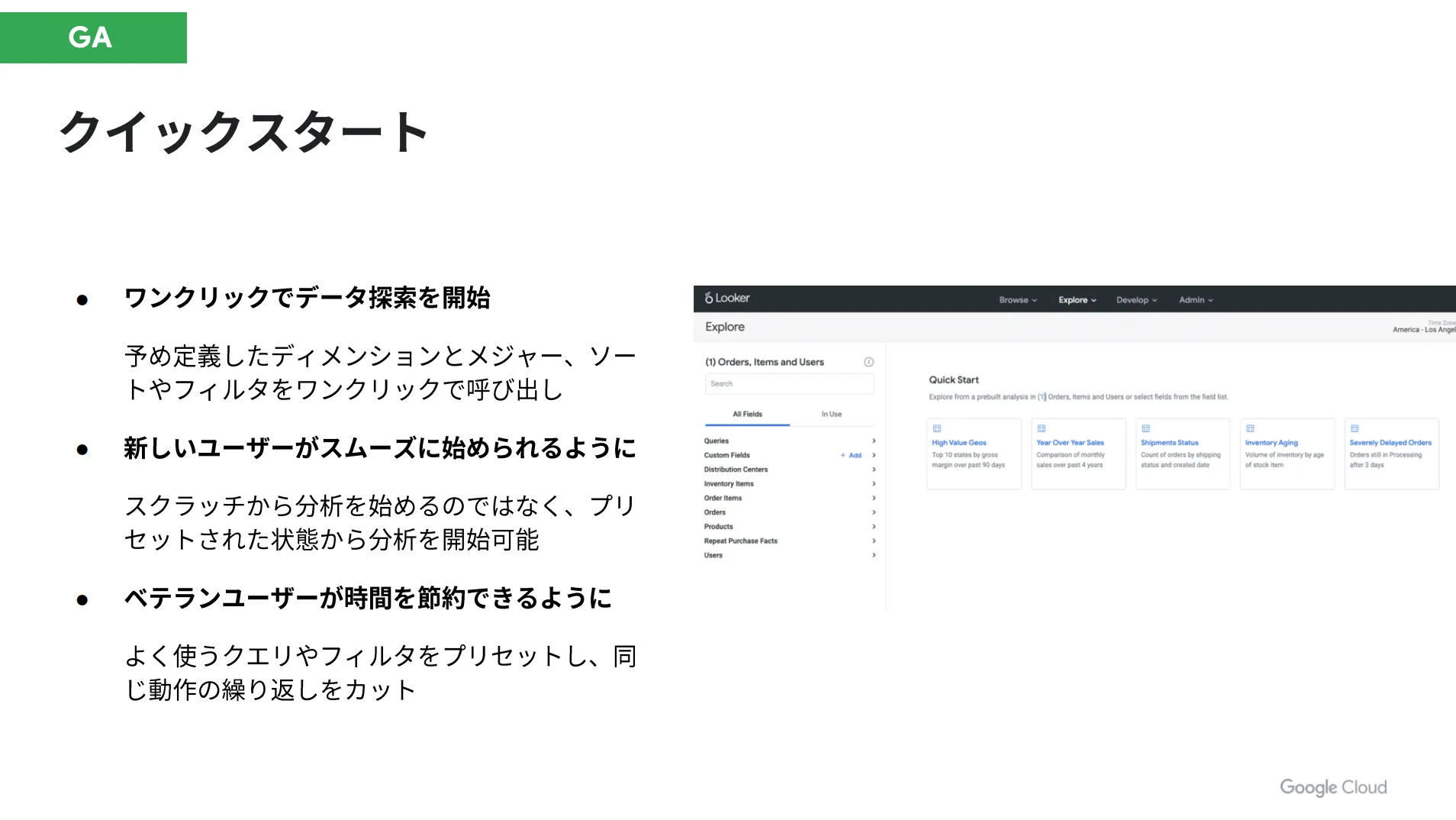Click the field Search input box
Viewport: 1456px width, 820px height.
point(789,384)
